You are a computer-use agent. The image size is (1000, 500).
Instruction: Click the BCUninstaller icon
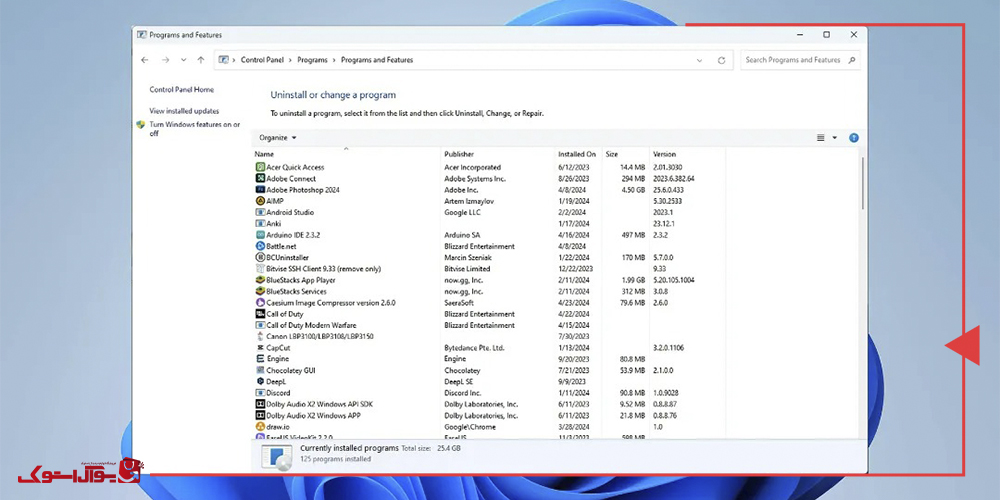point(260,258)
